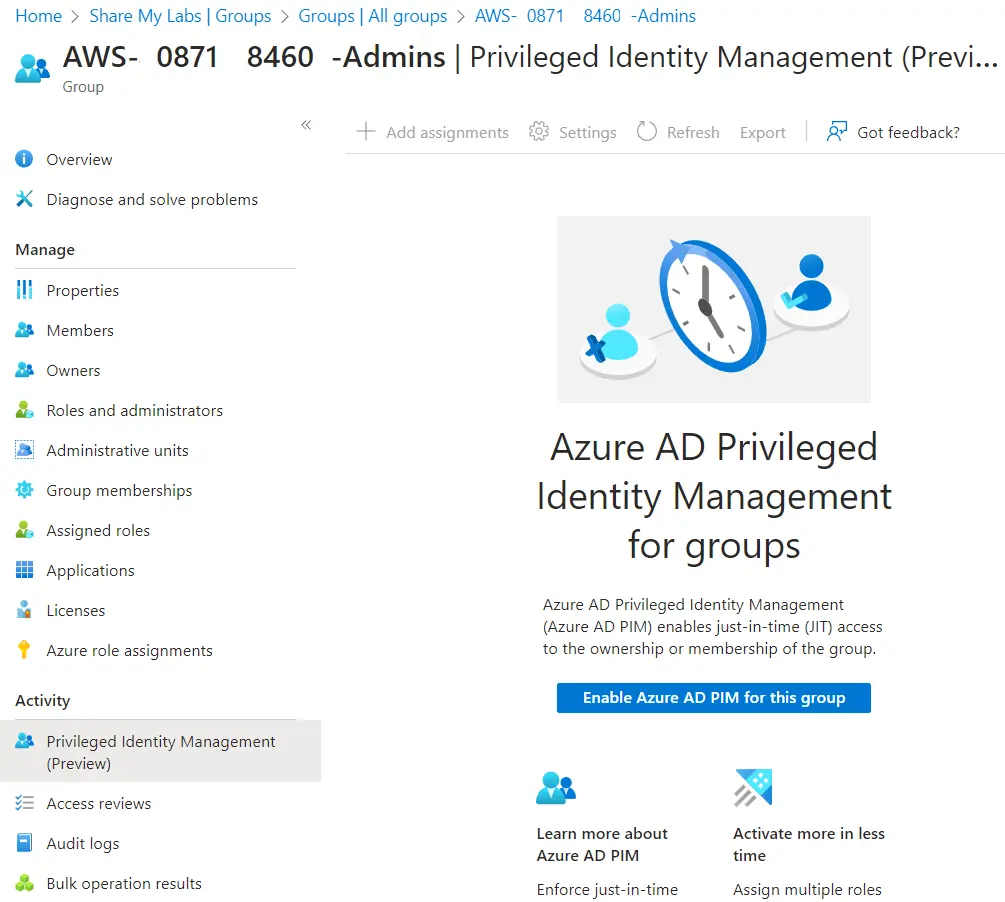Select Export in the toolbar
1005x902 pixels.
click(763, 132)
